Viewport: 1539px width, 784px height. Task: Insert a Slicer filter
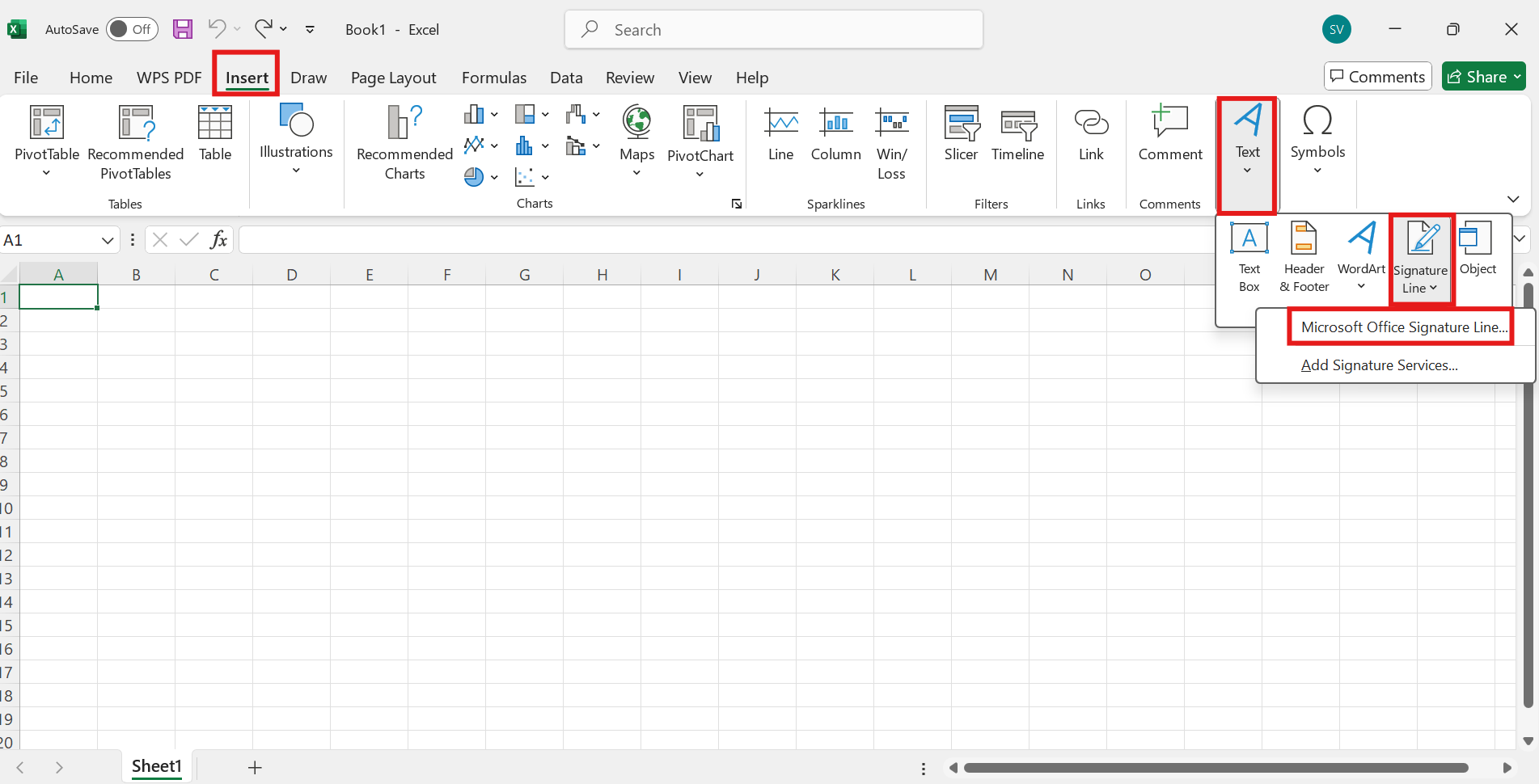pyautogui.click(x=962, y=134)
